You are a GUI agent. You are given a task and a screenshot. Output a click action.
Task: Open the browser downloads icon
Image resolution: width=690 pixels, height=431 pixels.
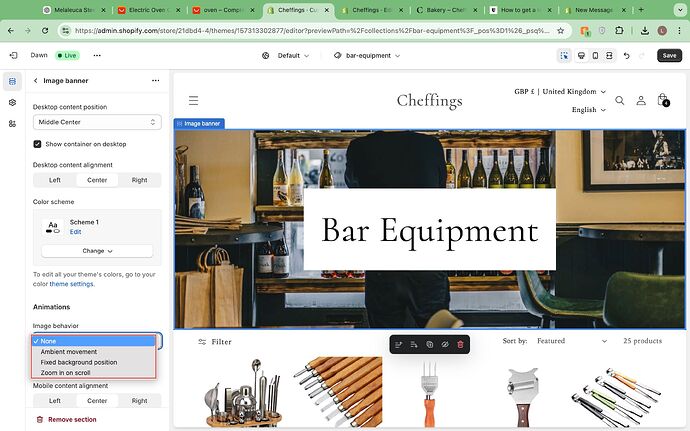(644, 30)
